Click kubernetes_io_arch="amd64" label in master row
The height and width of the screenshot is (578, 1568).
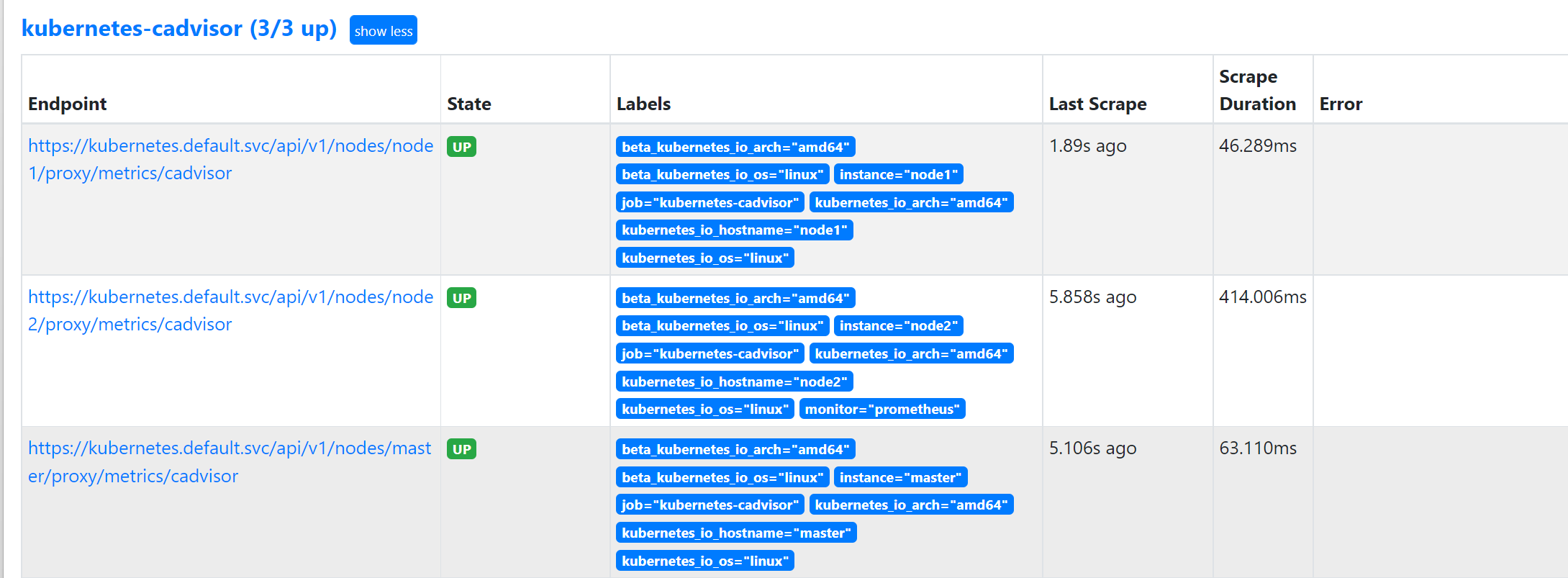pos(911,505)
